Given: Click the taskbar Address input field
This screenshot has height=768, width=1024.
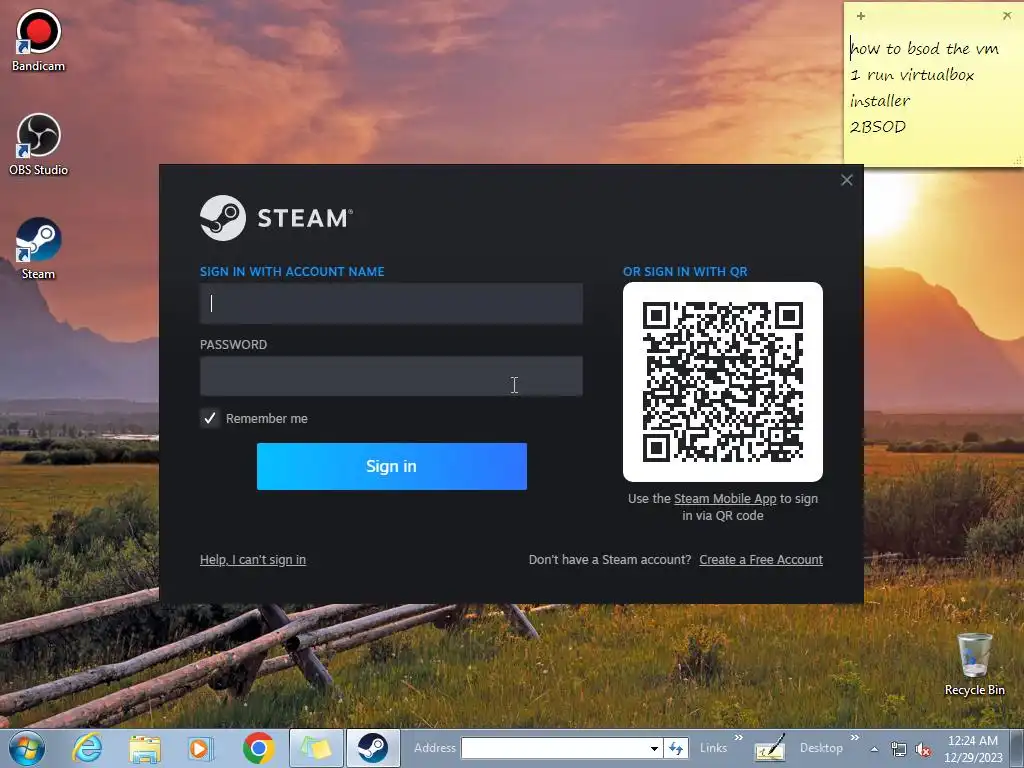Looking at the screenshot, I should [554, 748].
